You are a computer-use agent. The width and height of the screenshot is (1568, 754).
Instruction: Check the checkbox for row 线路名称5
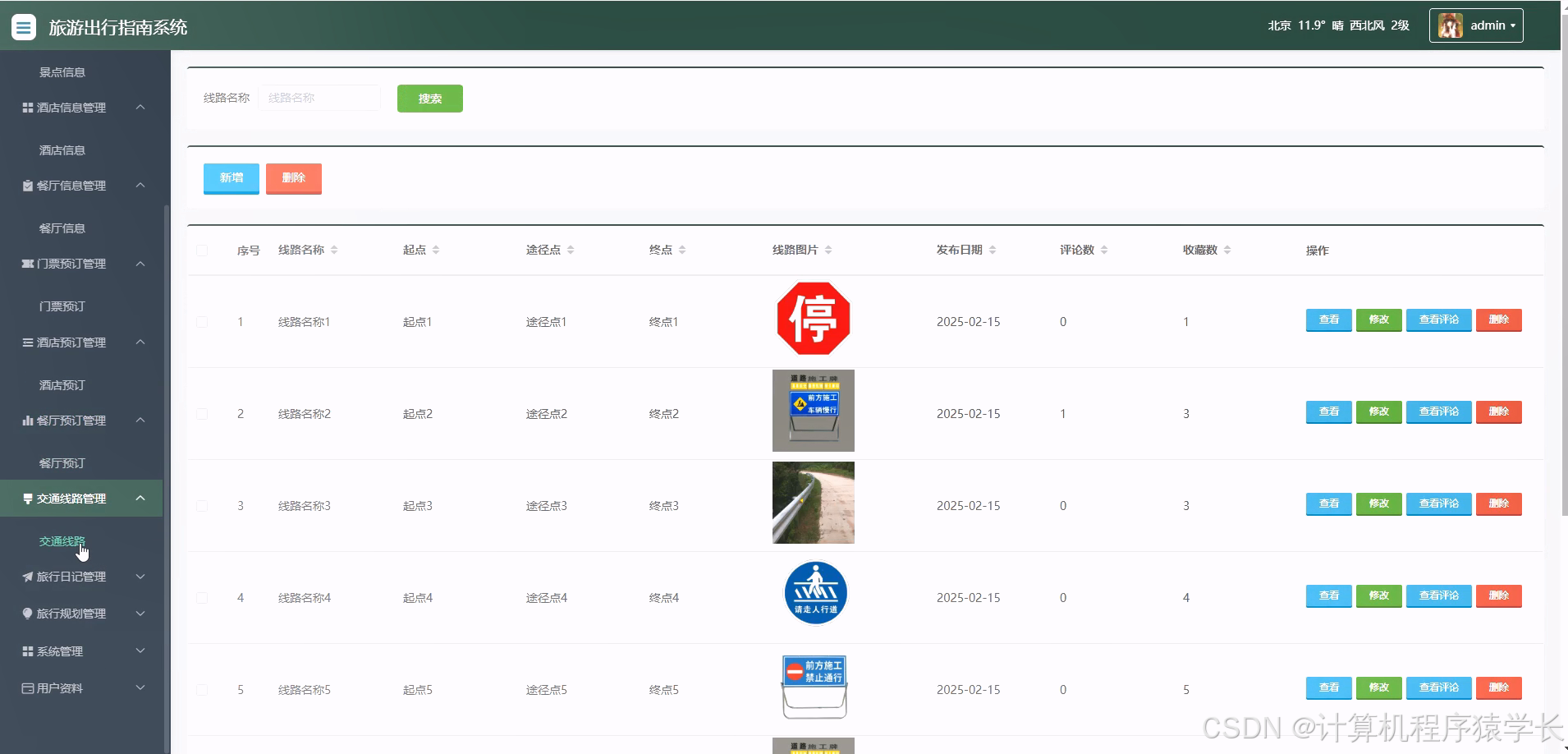pos(202,690)
